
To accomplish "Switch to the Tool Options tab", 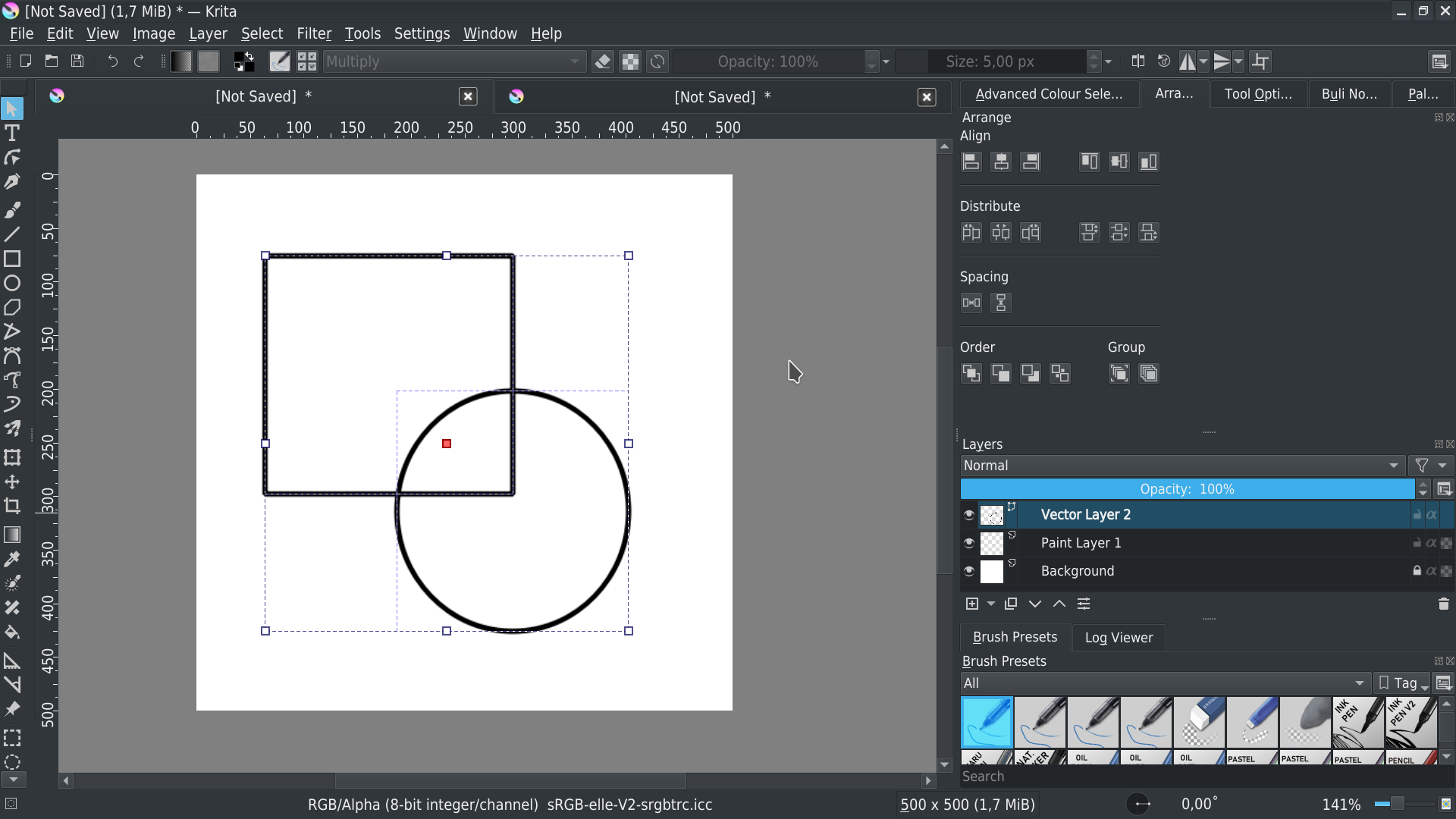I will pos(1257,94).
